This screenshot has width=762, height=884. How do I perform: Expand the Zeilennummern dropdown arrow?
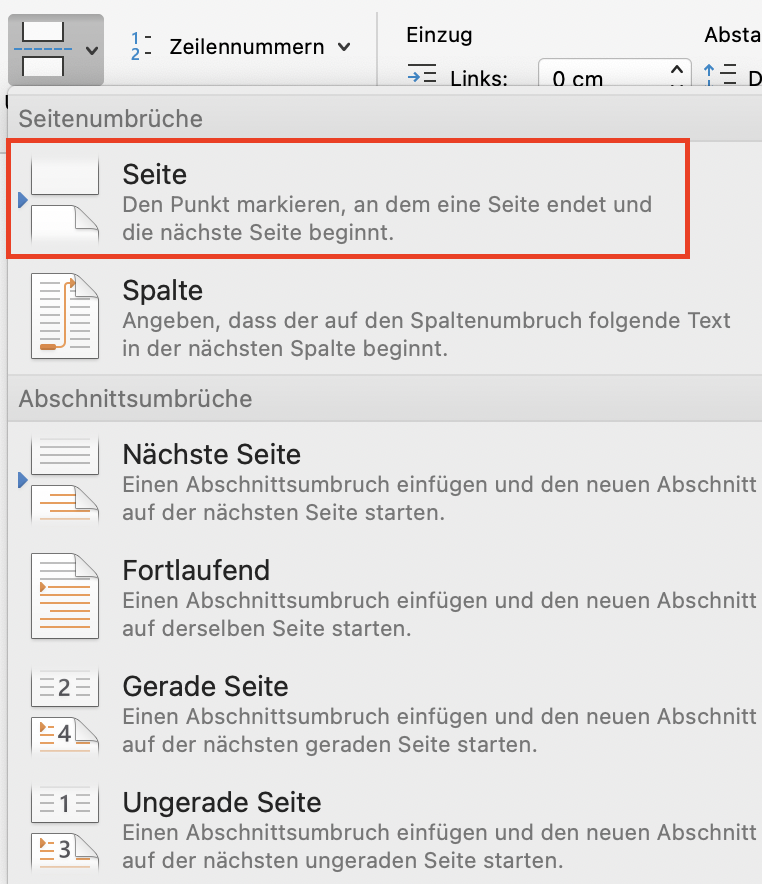pyautogui.click(x=344, y=47)
